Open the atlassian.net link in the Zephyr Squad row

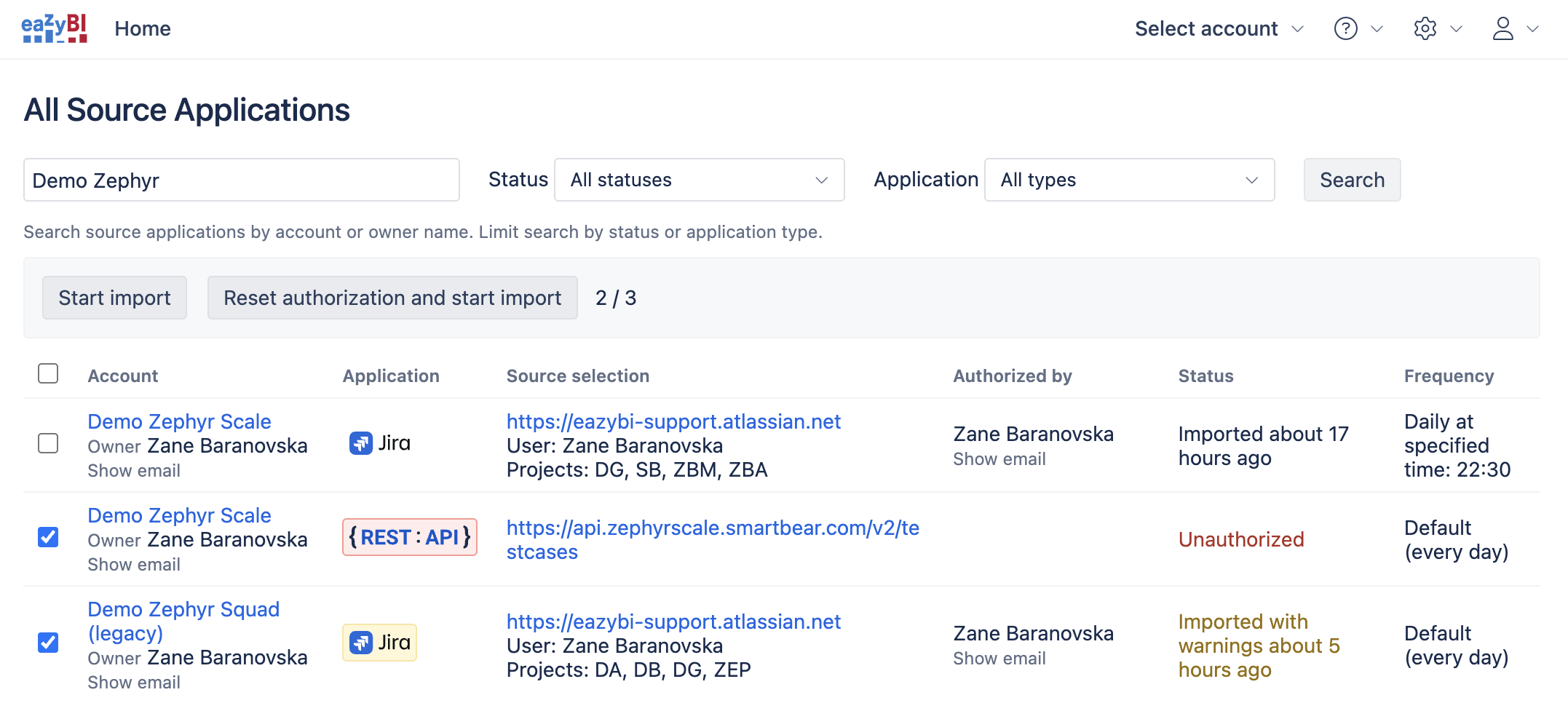(x=673, y=621)
